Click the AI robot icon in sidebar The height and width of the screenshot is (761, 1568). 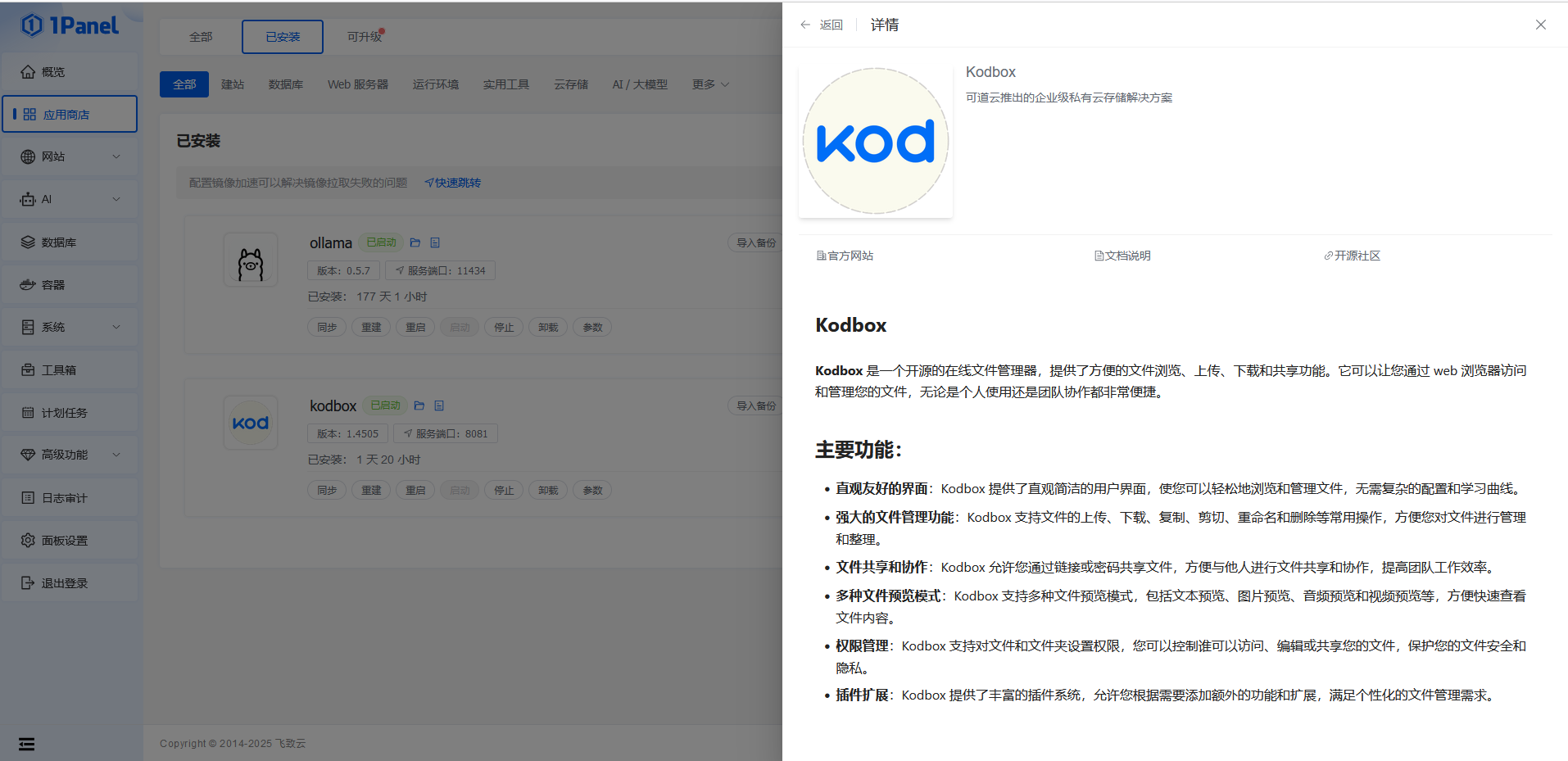[28, 199]
